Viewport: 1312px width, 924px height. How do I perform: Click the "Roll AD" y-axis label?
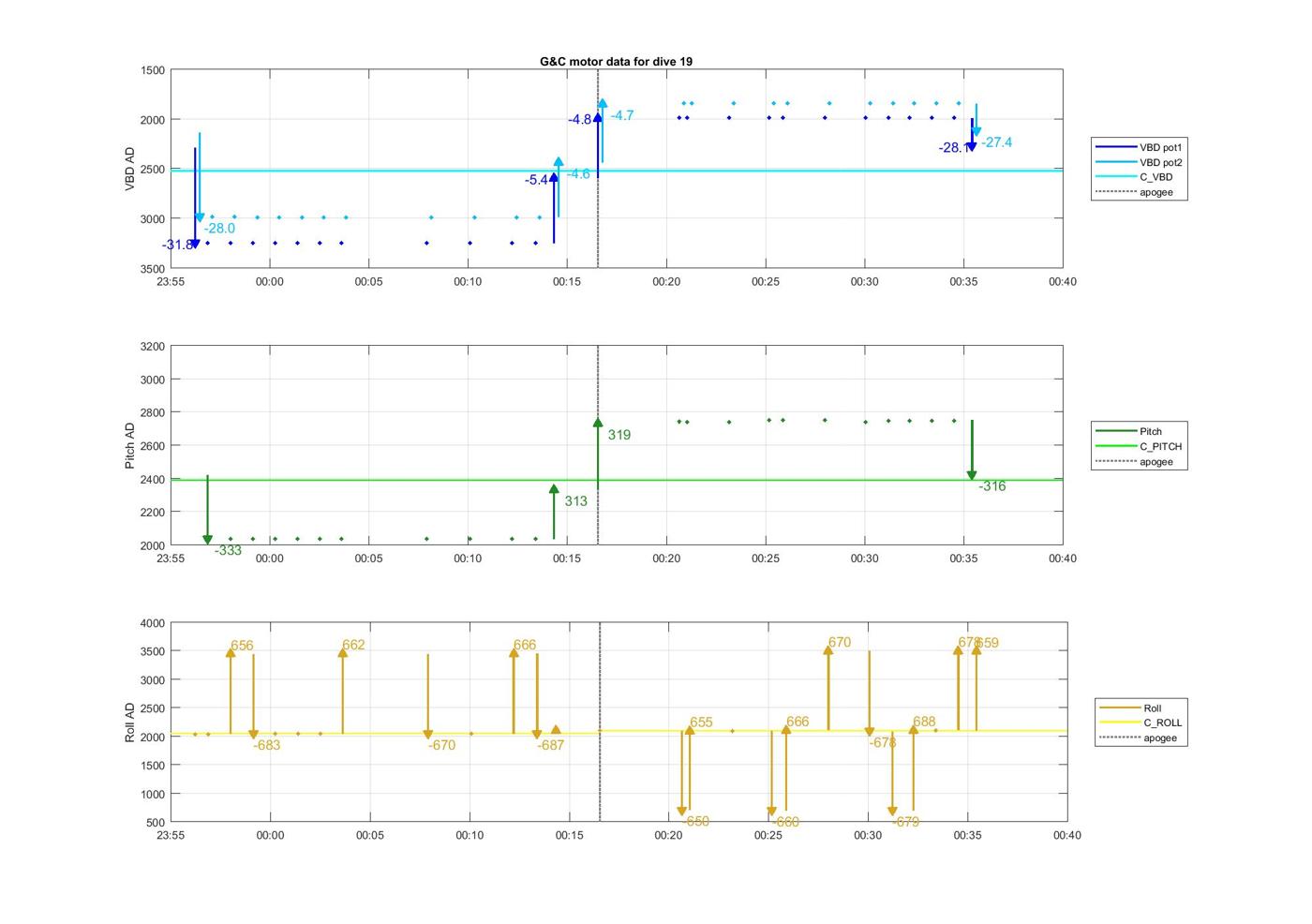pyautogui.click(x=130, y=723)
